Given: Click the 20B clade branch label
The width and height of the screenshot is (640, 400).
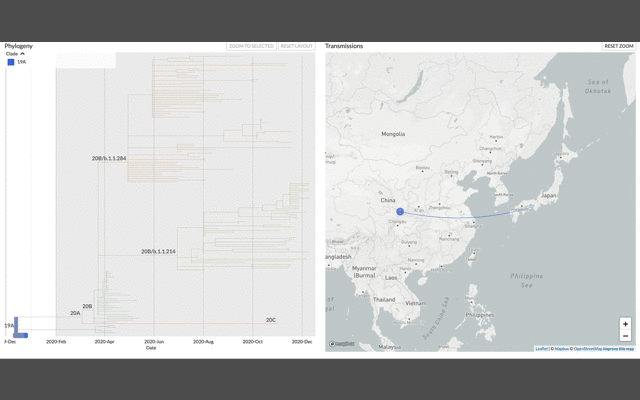Looking at the screenshot, I should (87, 306).
